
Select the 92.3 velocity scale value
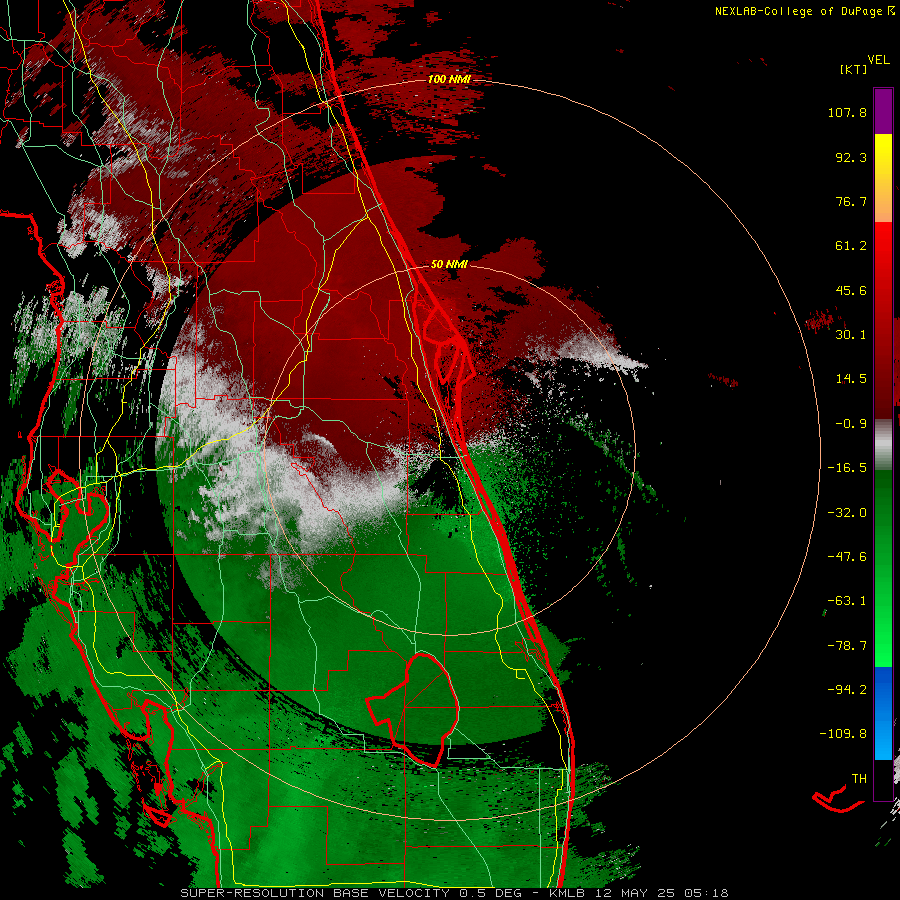[x=851, y=157]
